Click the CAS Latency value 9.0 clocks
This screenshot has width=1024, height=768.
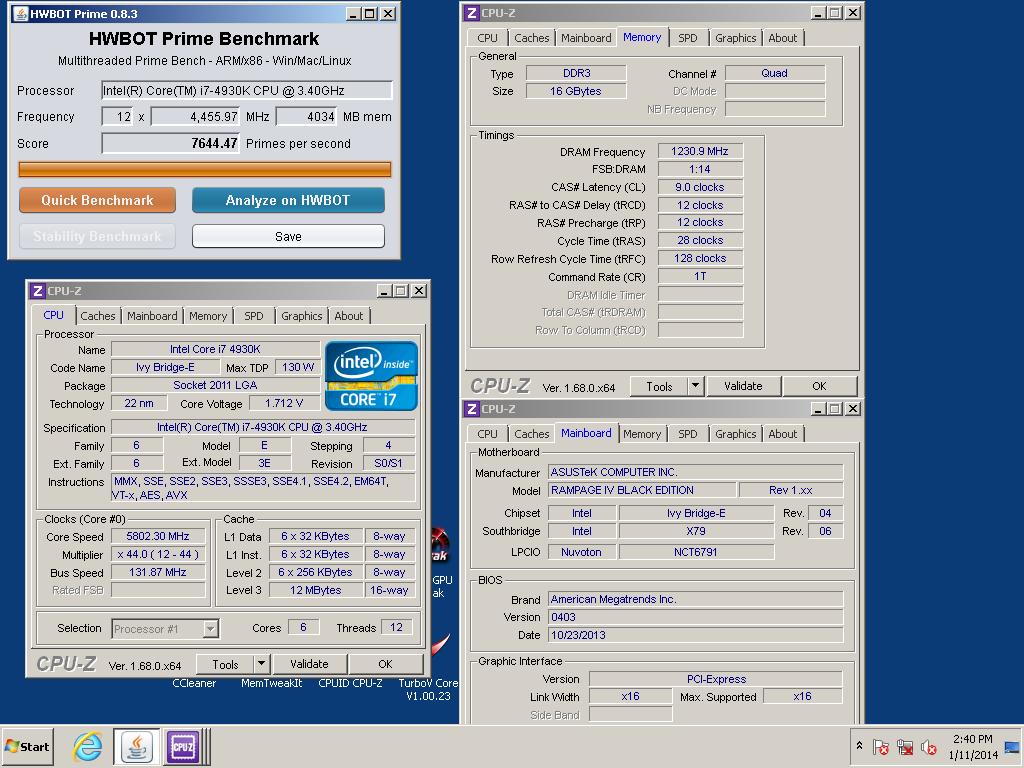tap(699, 187)
